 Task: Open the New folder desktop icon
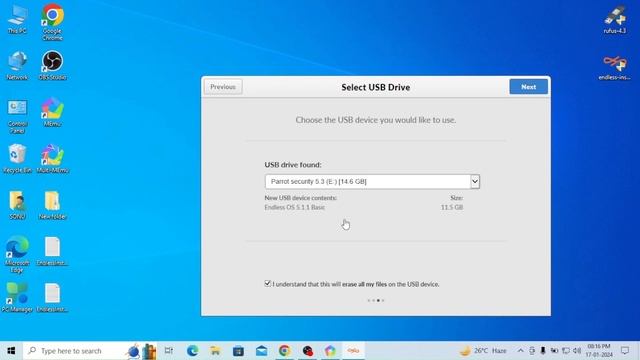click(52, 205)
